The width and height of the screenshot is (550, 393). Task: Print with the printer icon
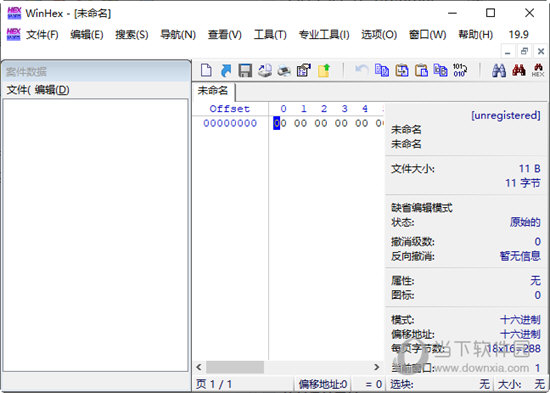(x=284, y=70)
